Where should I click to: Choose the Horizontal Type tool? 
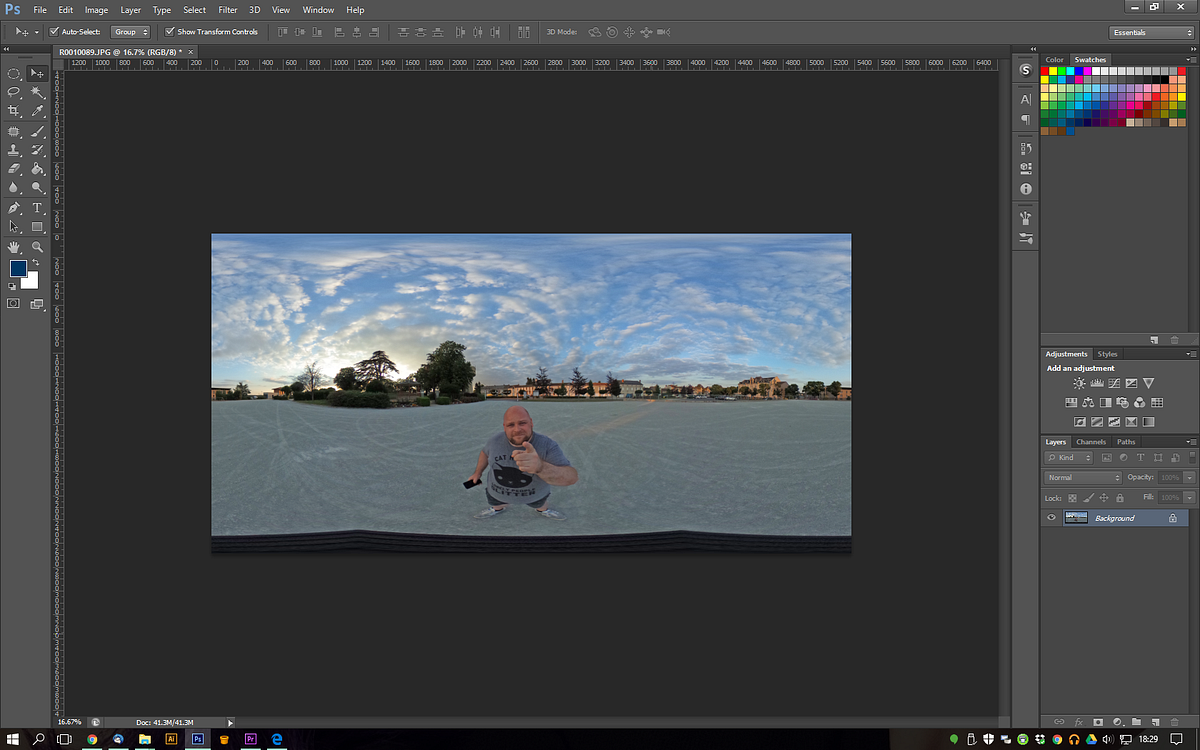tap(37, 208)
